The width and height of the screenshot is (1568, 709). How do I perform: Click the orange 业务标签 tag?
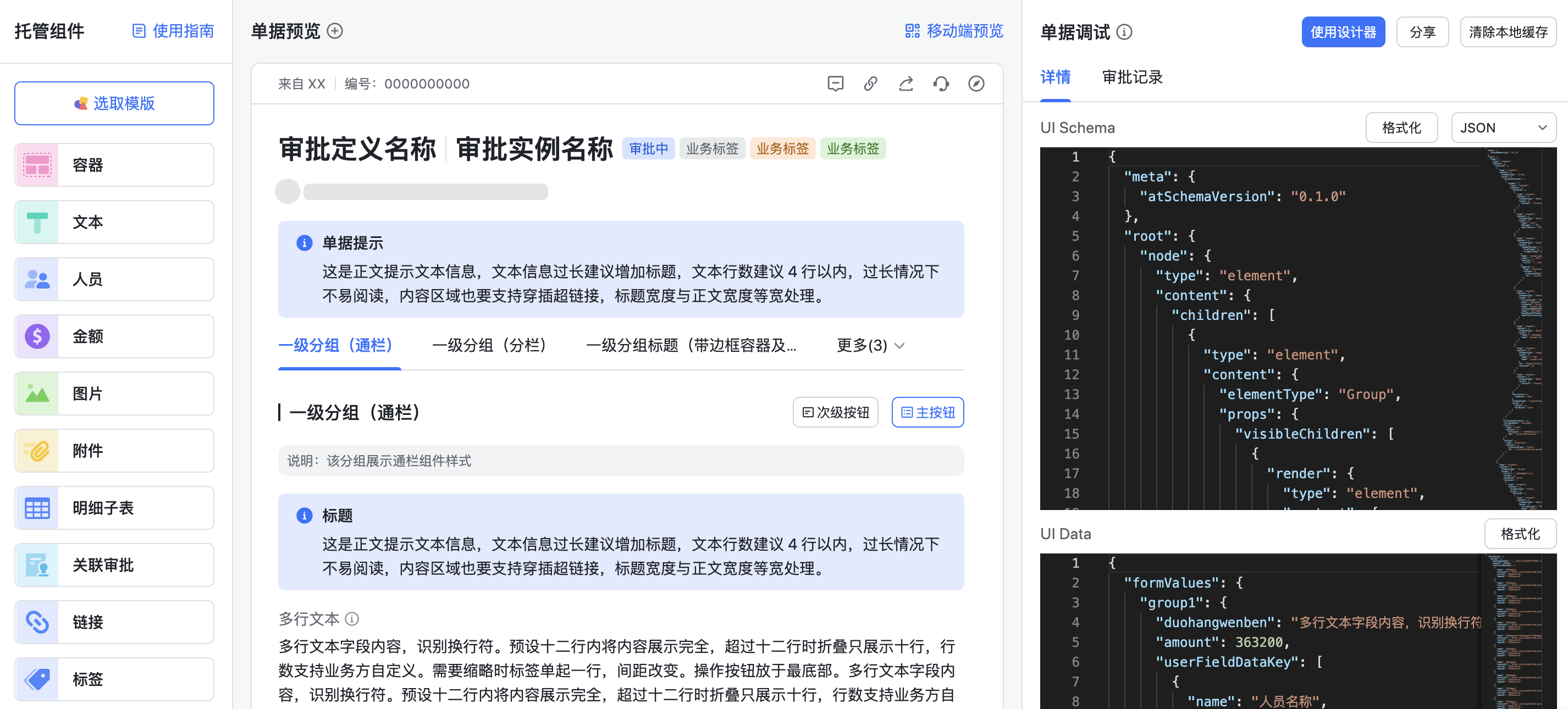(x=782, y=148)
